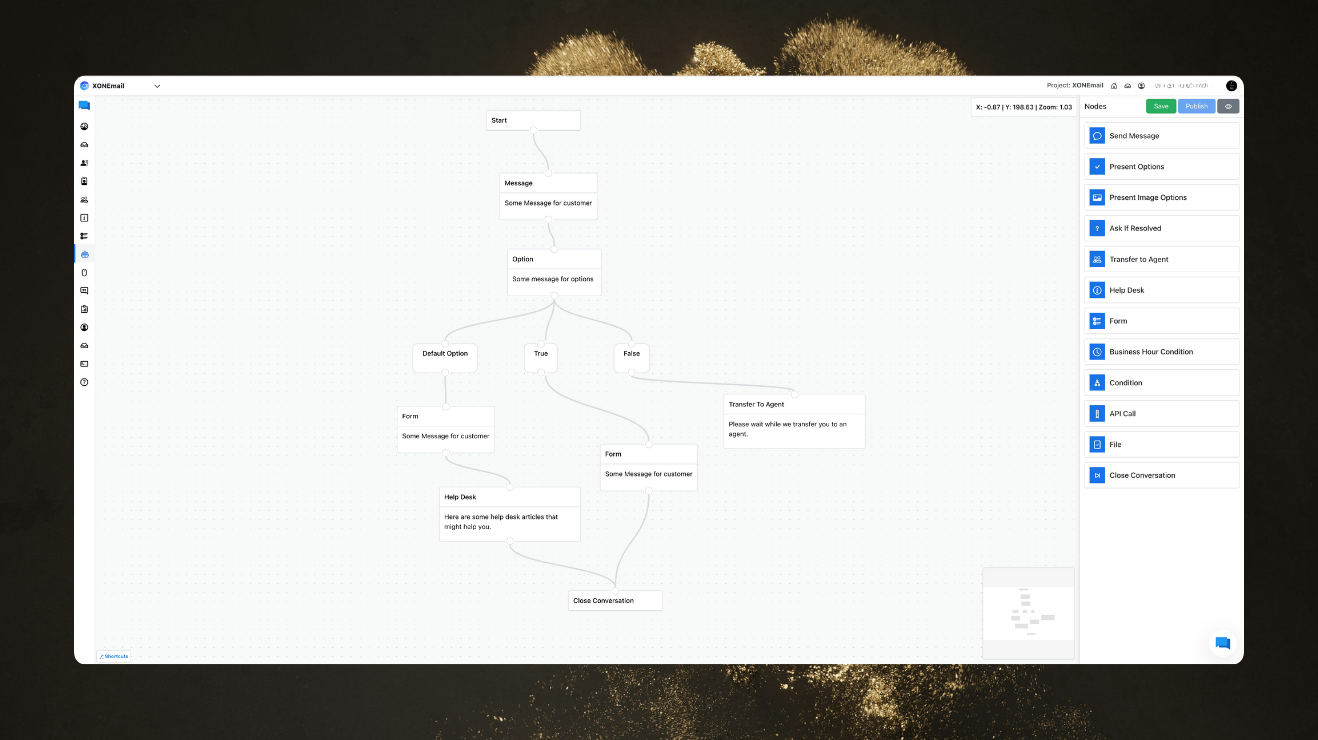Open the chat bubble widget at bottom right
1318x740 pixels.
coord(1222,643)
